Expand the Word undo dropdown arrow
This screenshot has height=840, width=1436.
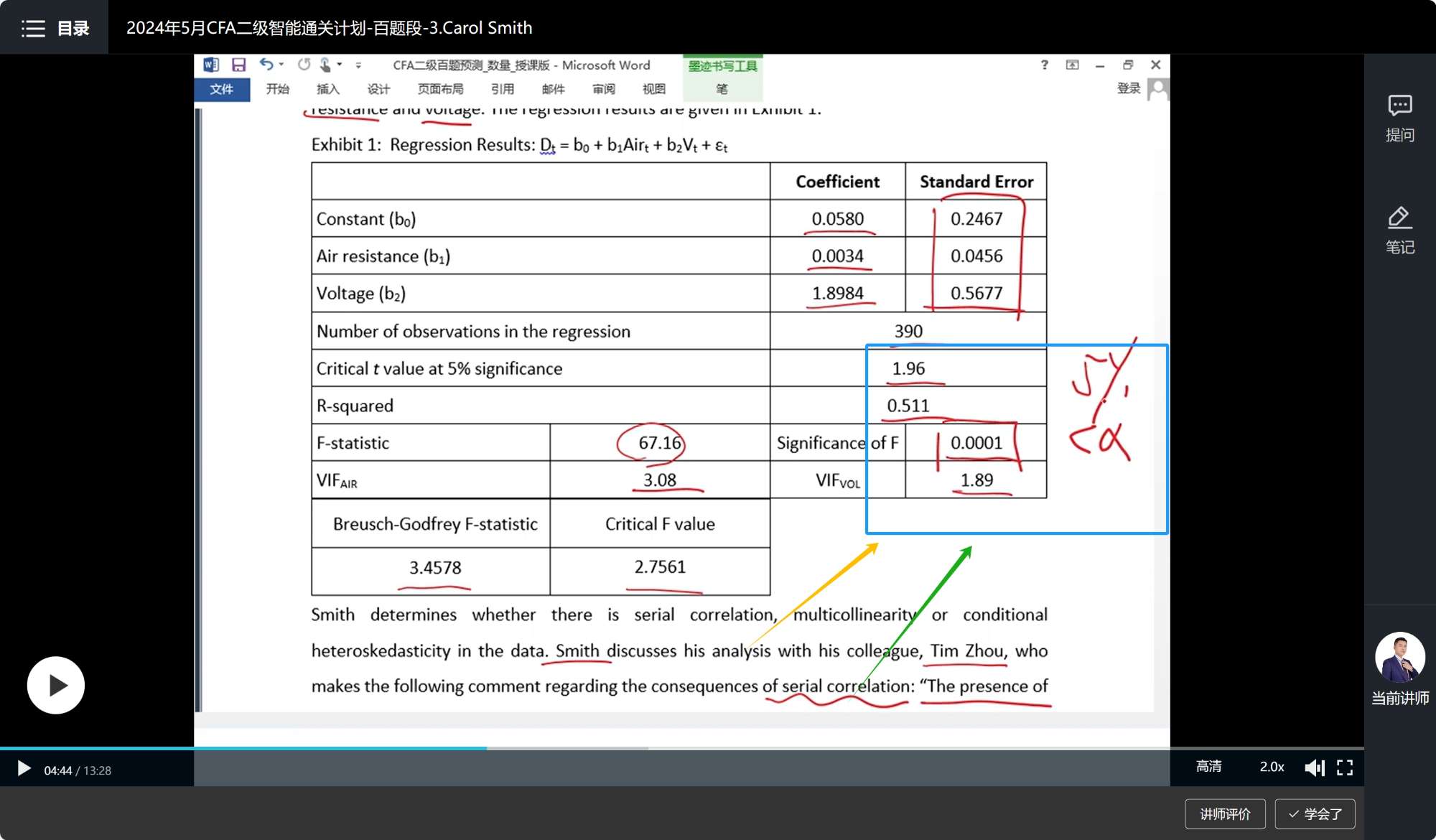(x=281, y=65)
